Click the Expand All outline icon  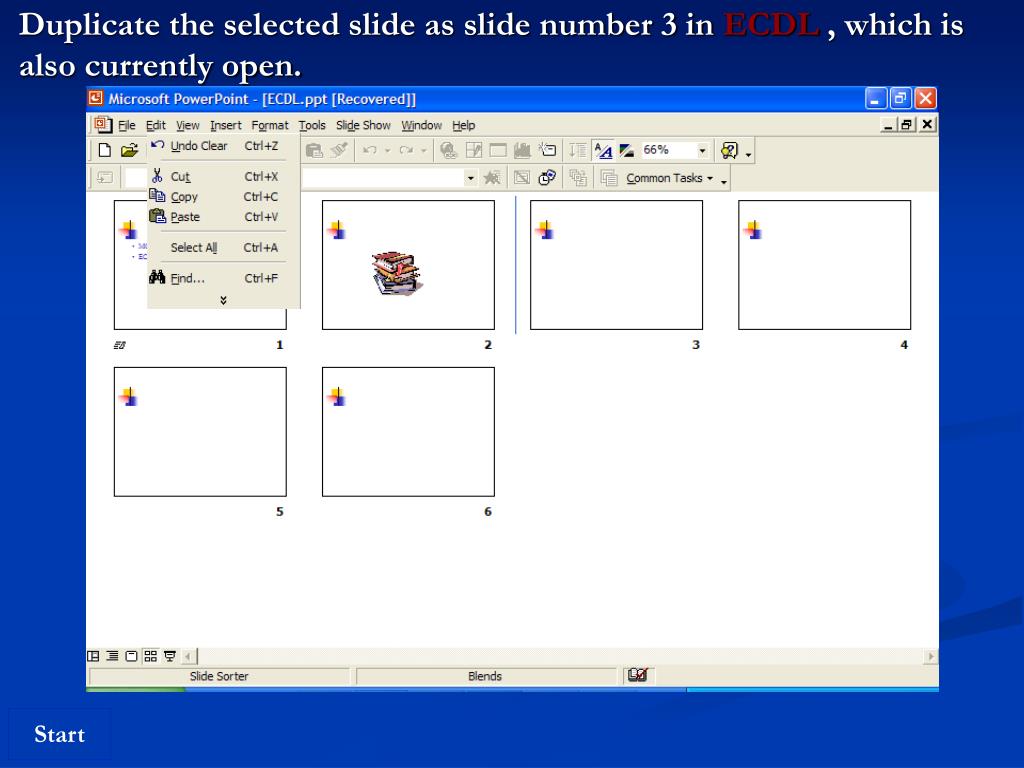tap(577, 150)
